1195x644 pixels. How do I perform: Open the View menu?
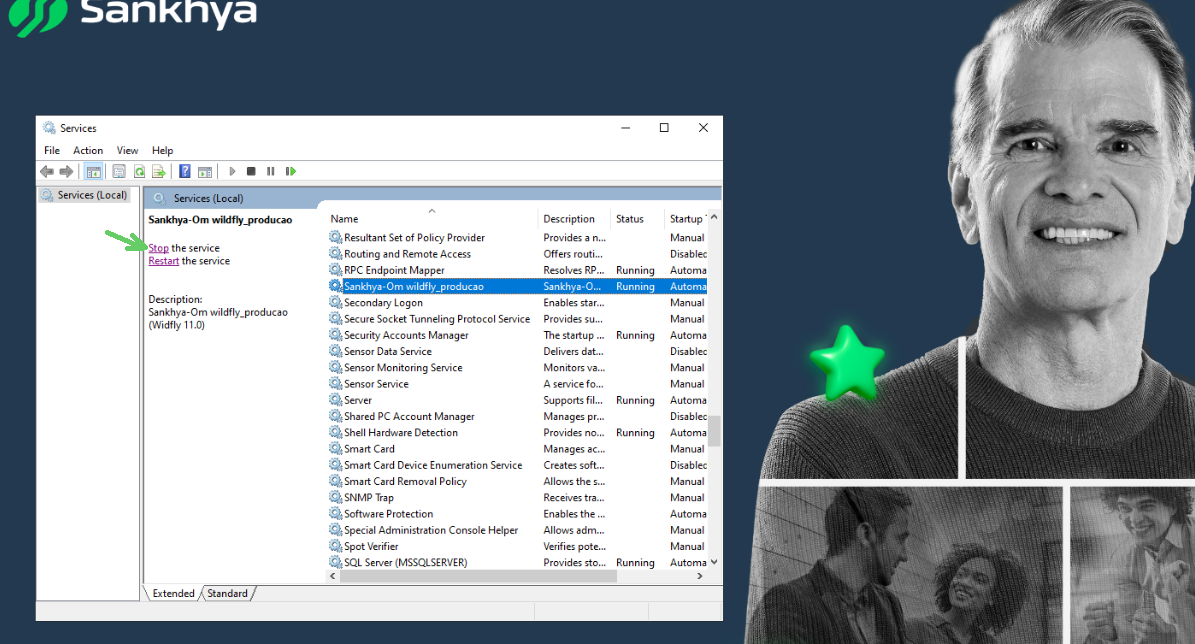click(x=127, y=150)
